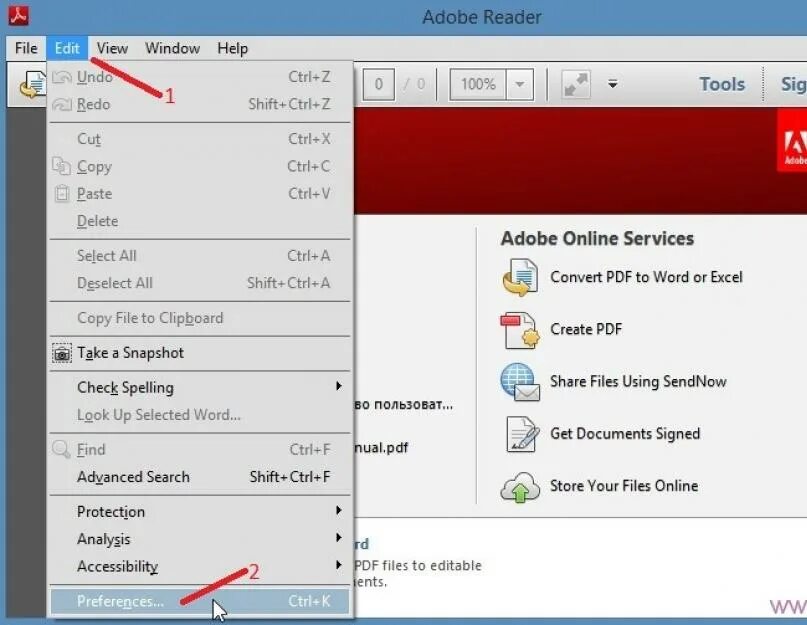
Task: Click the Convert PDF service icon
Action: point(520,277)
